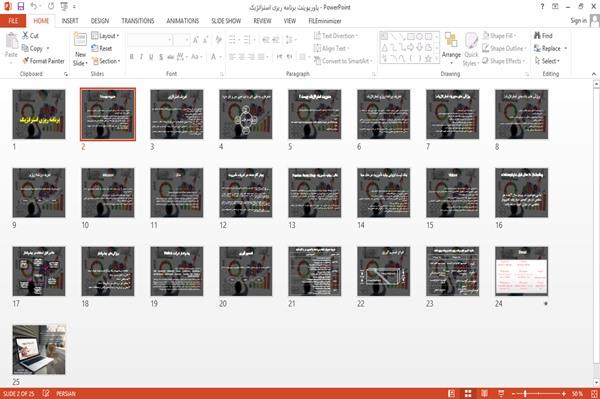Screen dimensions: 600x399
Task: Open the font name combo box
Action: pos(150,40)
